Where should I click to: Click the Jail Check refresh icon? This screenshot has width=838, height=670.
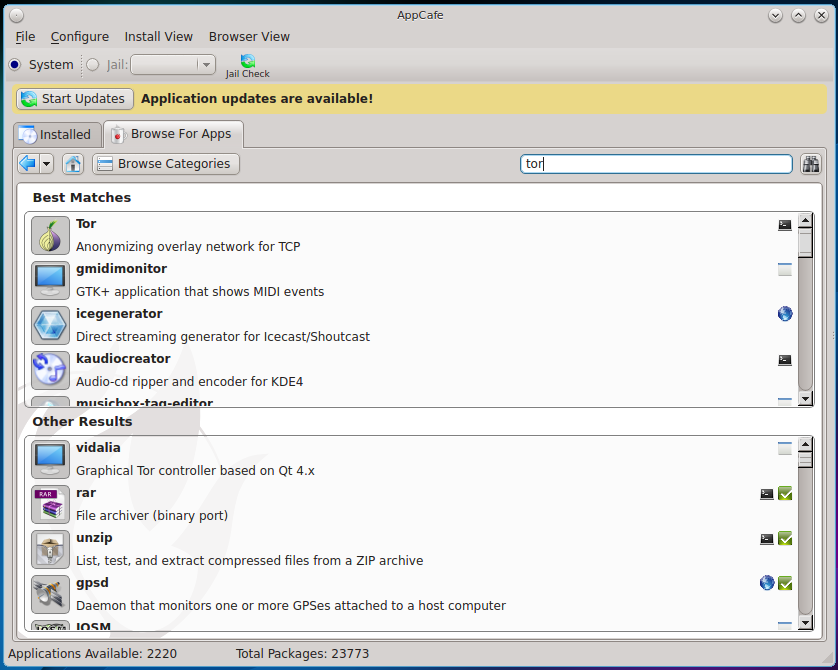click(247, 60)
